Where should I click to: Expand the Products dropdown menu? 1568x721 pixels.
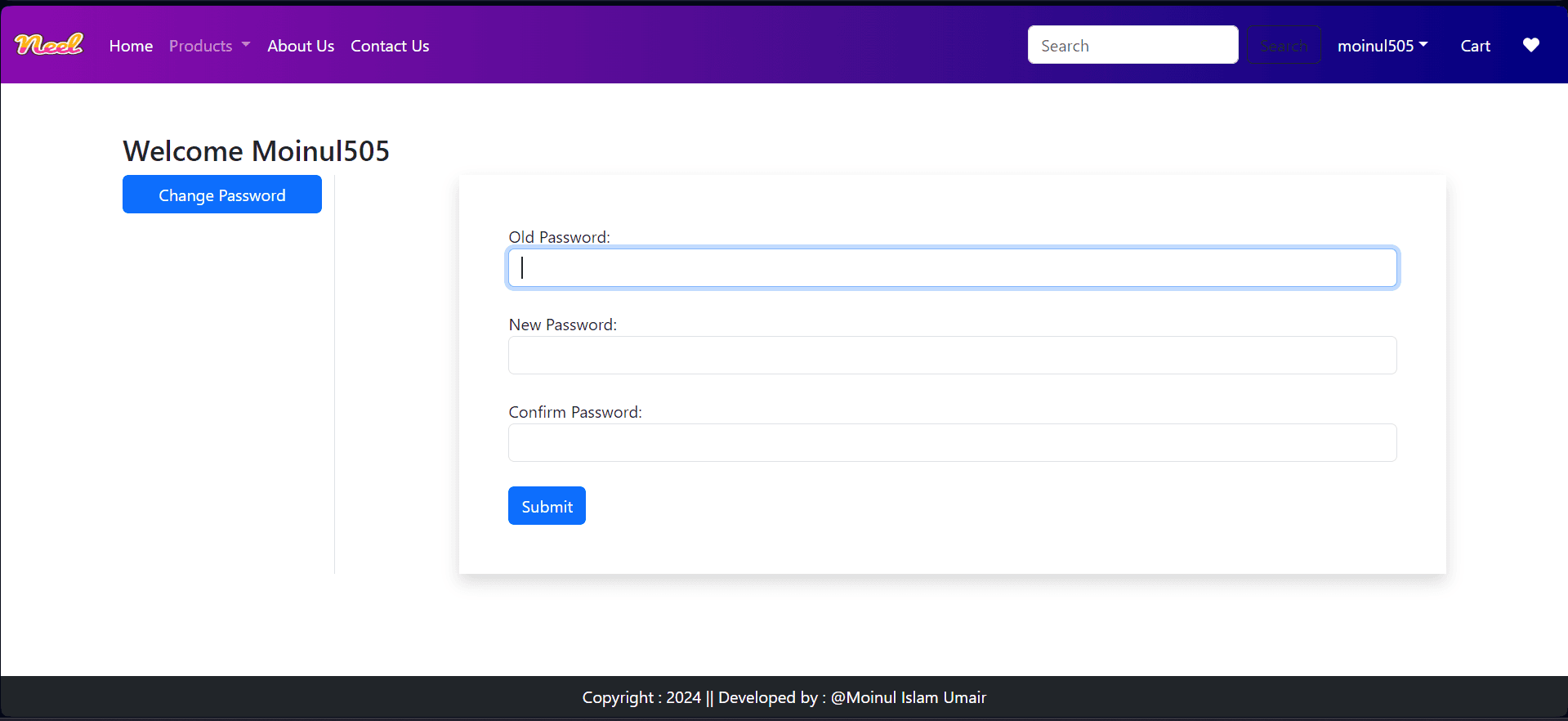coord(209,46)
